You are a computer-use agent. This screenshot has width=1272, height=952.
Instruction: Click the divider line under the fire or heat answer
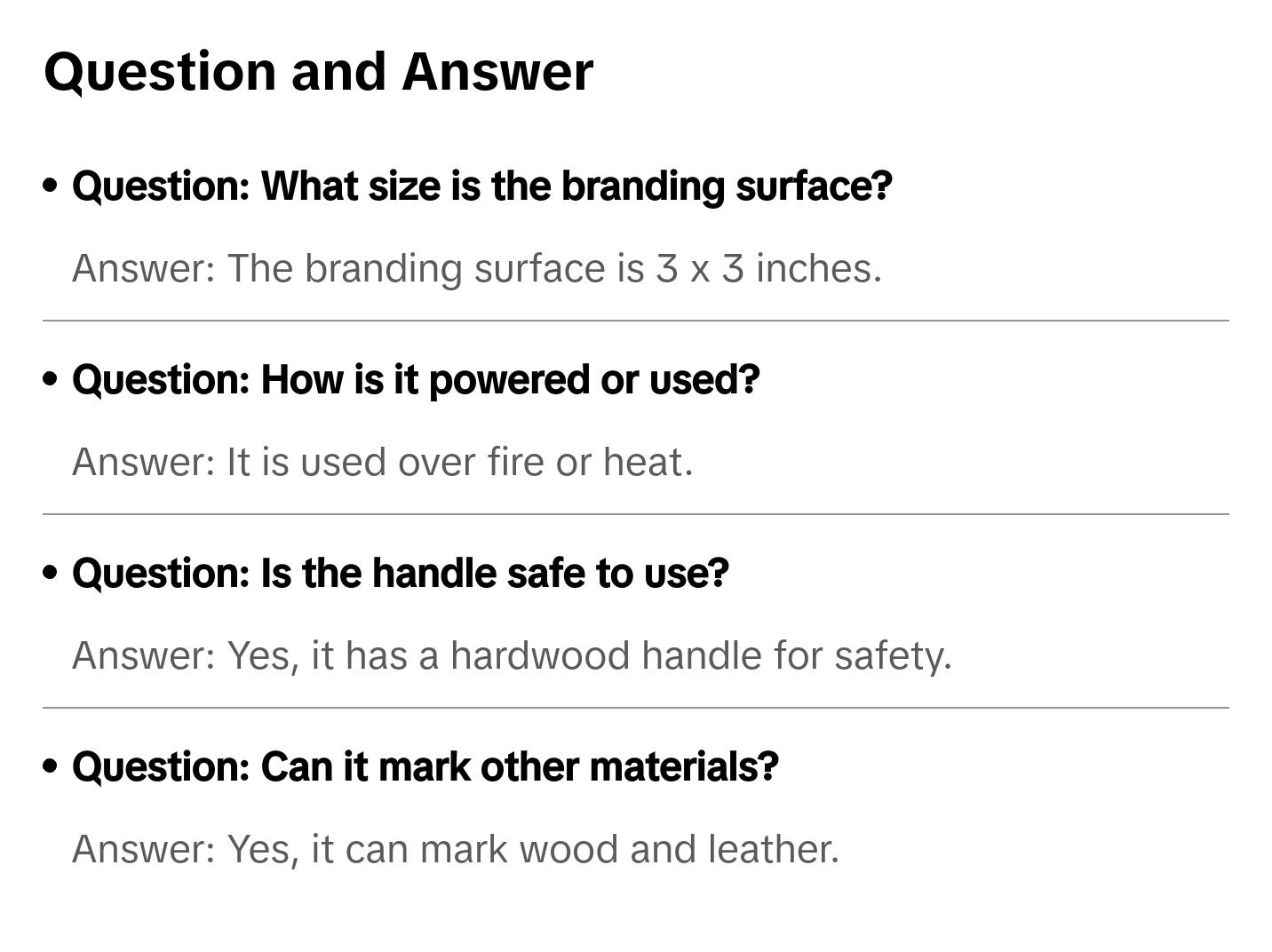pyautogui.click(x=636, y=514)
